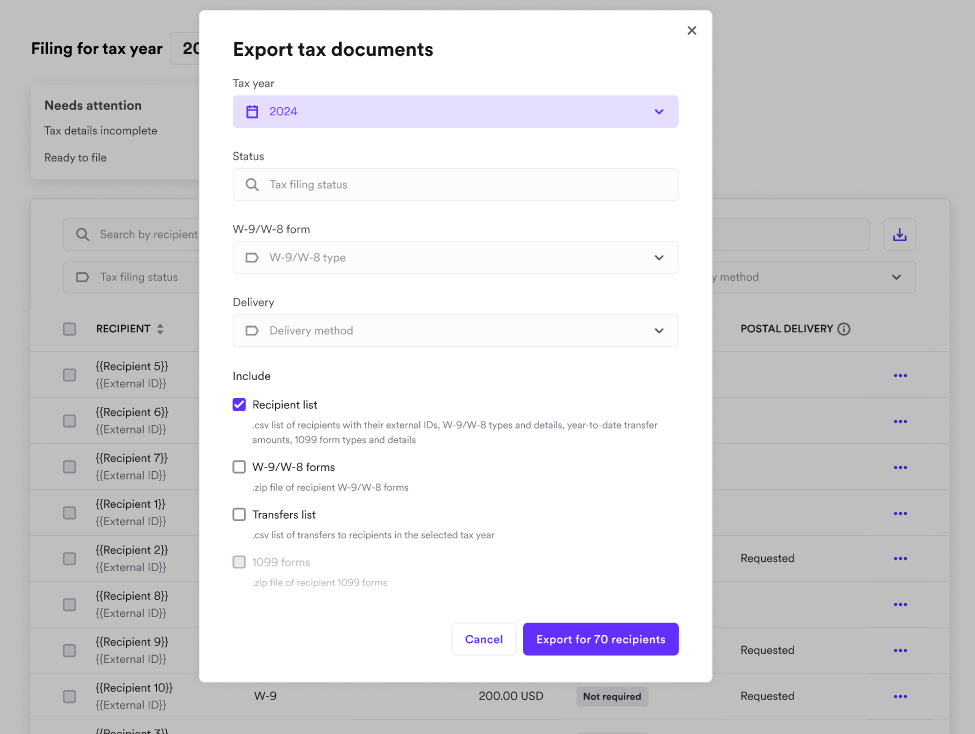Open the three-dot menu for Recipient 9
Image resolution: width=975 pixels, height=734 pixels.
(899, 650)
